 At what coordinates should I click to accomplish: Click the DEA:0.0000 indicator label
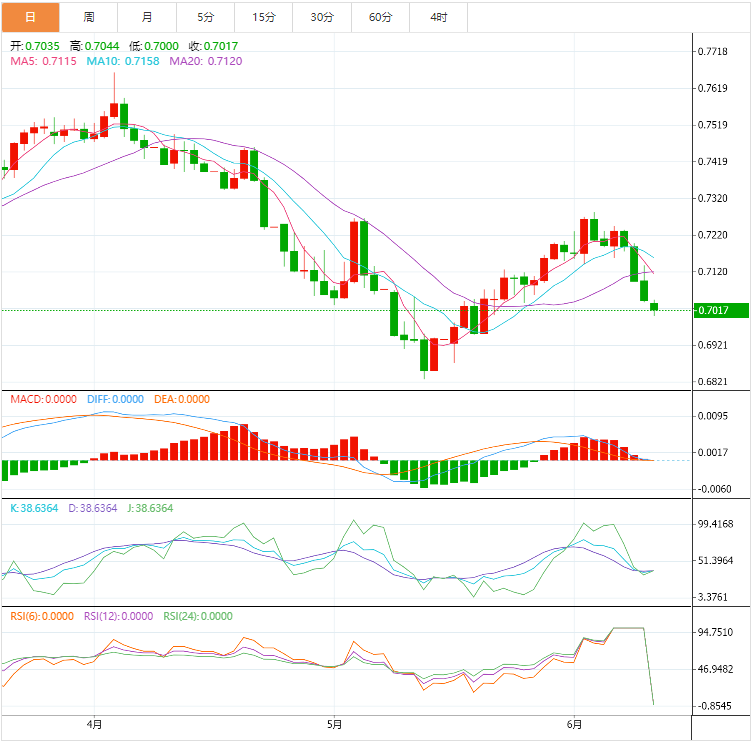[182, 399]
